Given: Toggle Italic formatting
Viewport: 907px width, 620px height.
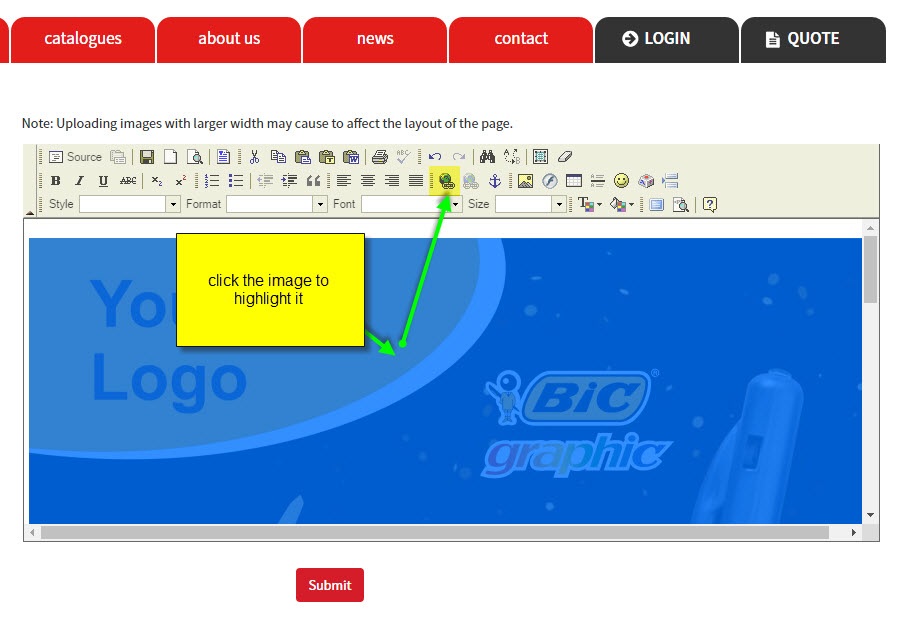Looking at the screenshot, I should point(80,181).
